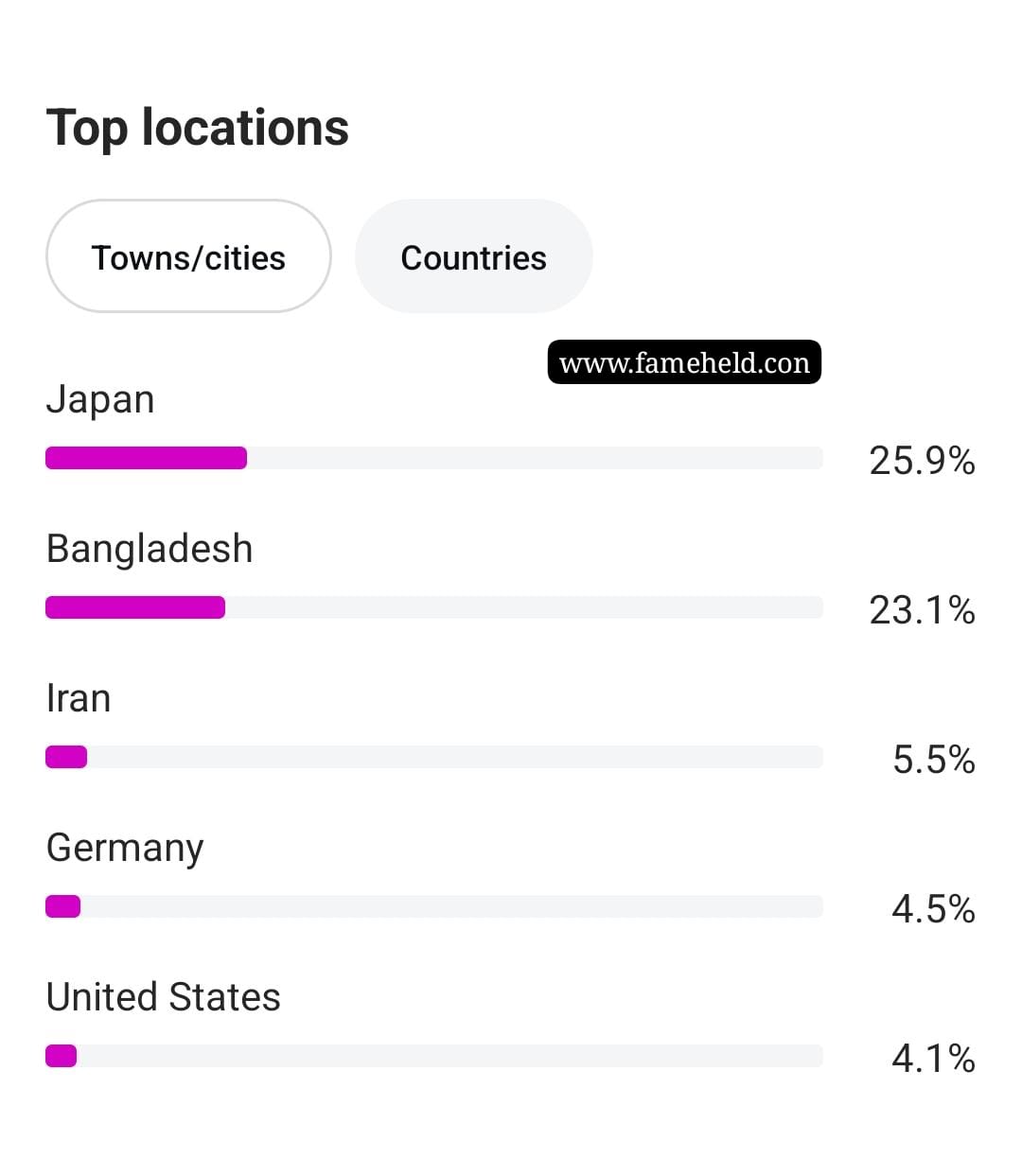The image size is (1022, 1176).
Task: Select the Iran country label
Action: pos(79,698)
